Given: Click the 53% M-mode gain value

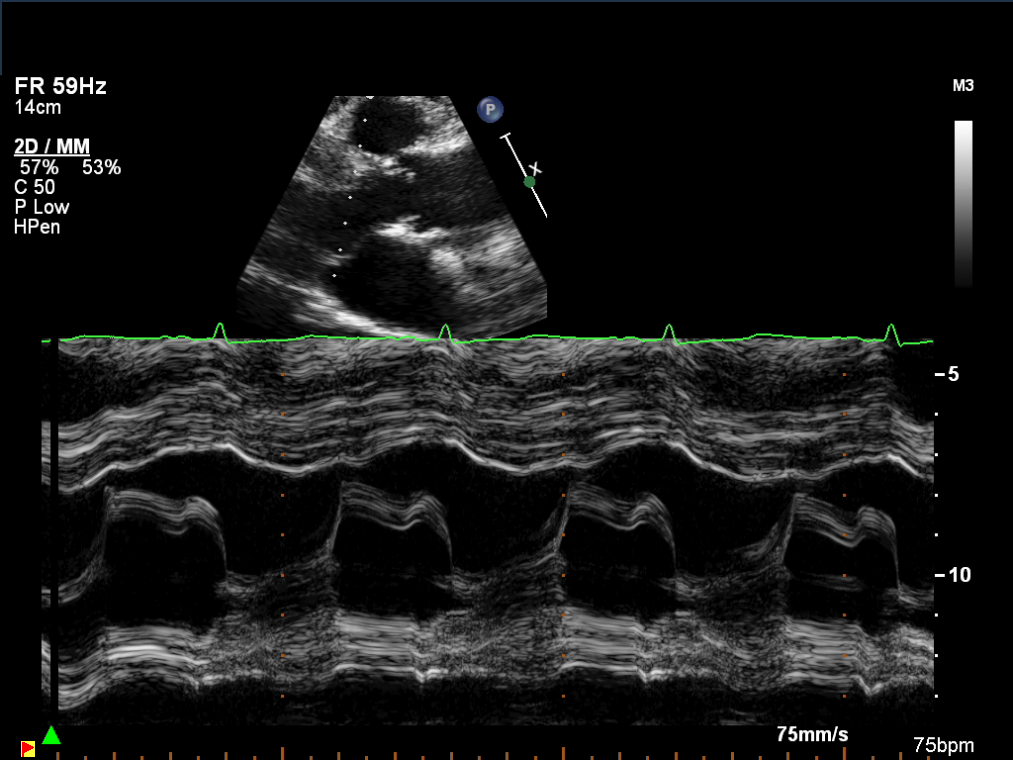Looking at the screenshot, I should point(101,168).
